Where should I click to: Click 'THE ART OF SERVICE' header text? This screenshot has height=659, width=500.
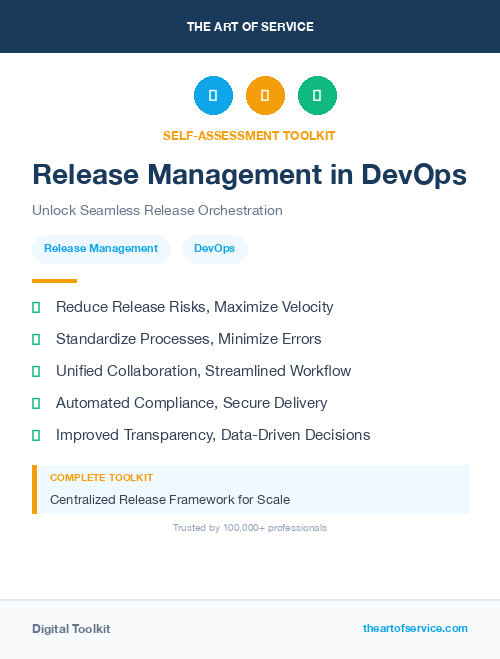(x=250, y=27)
